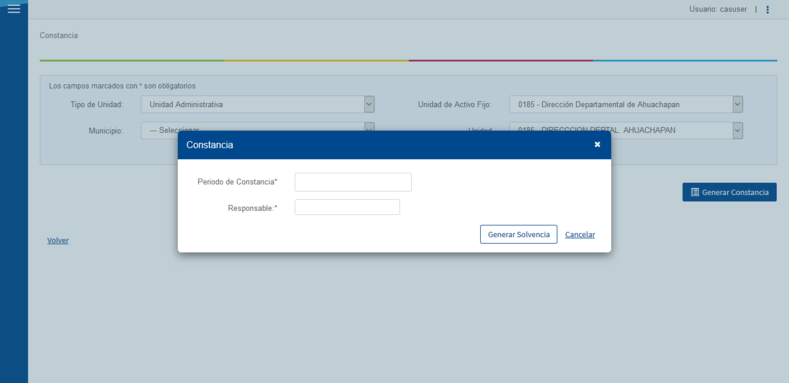Click the Constancia page heading

click(x=59, y=36)
